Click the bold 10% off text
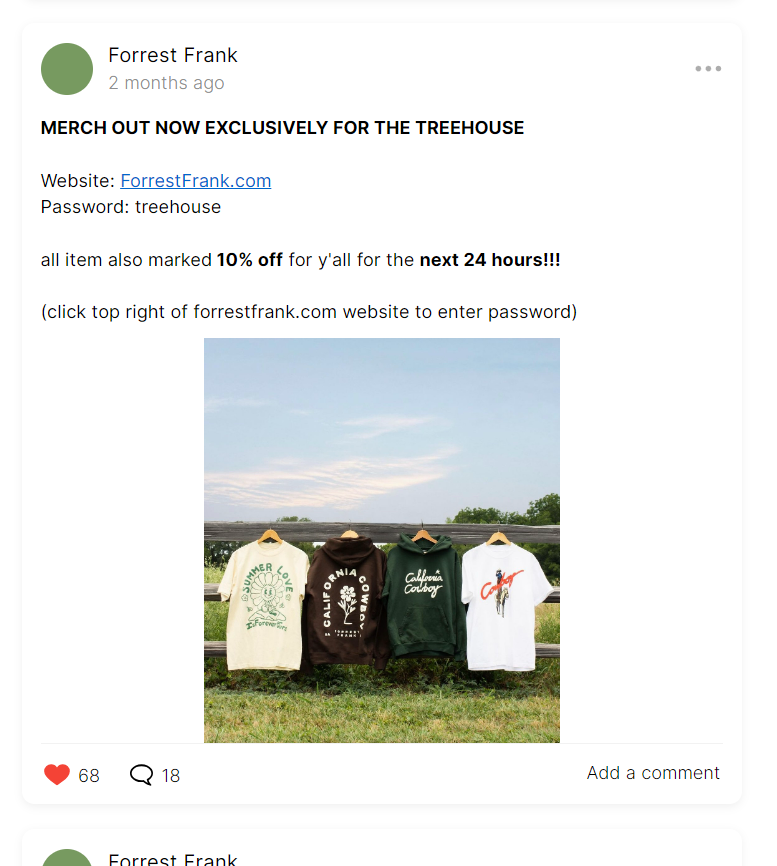This screenshot has height=866, width=777. coord(250,260)
